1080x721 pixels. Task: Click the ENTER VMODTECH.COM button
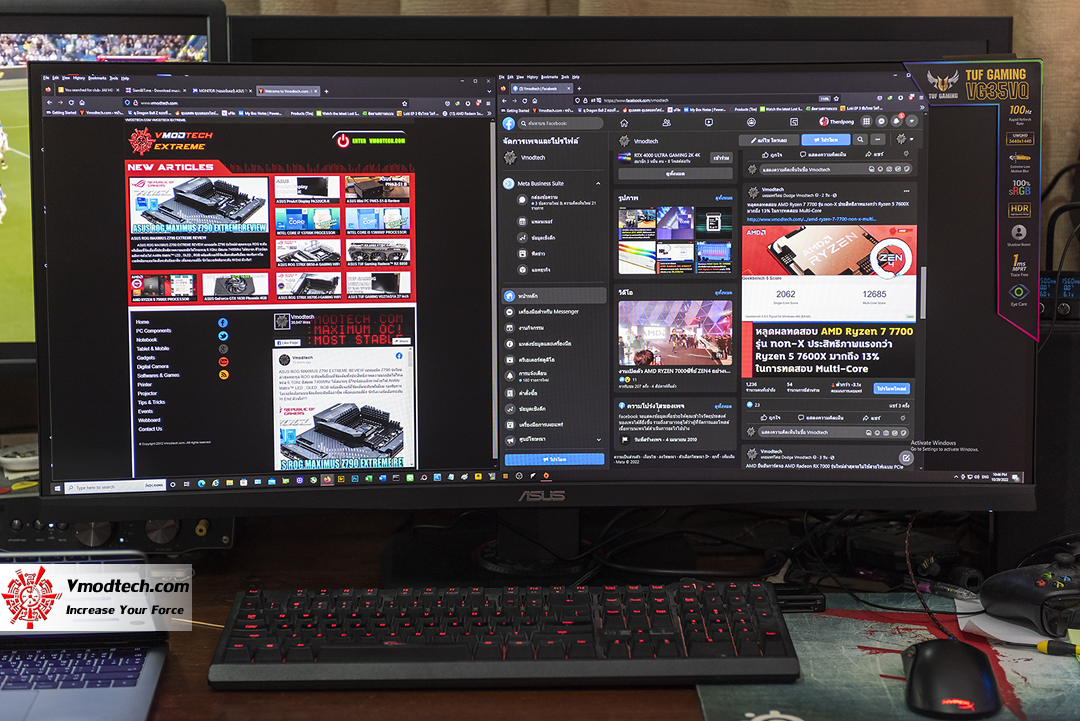[x=372, y=140]
